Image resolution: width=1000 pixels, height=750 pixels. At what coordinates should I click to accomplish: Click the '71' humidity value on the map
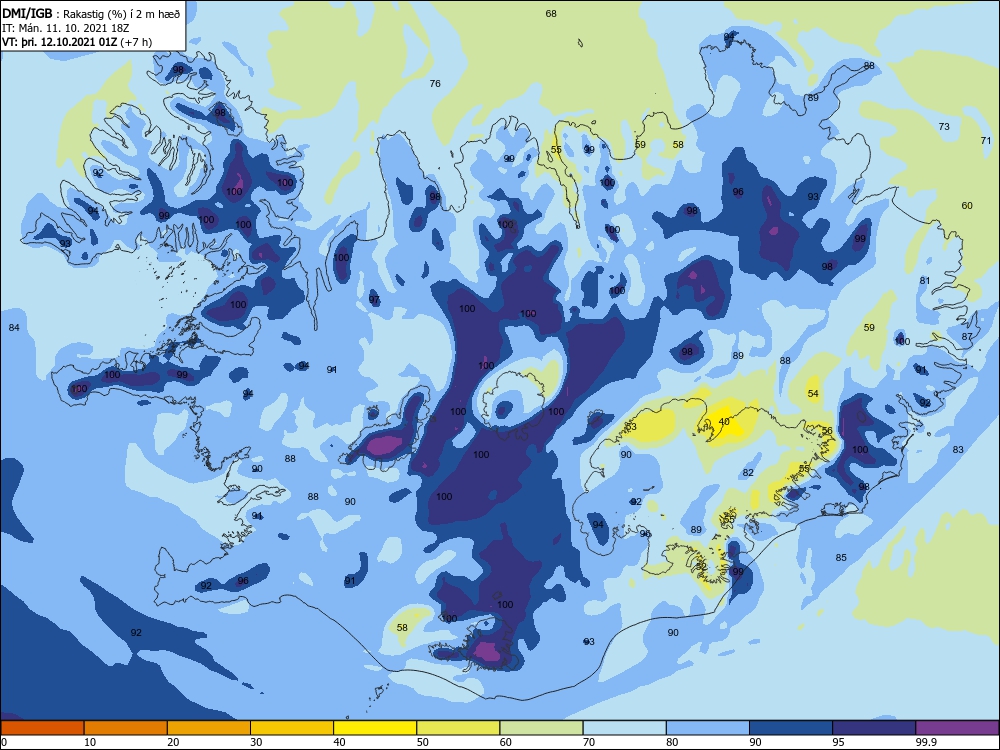click(x=986, y=140)
